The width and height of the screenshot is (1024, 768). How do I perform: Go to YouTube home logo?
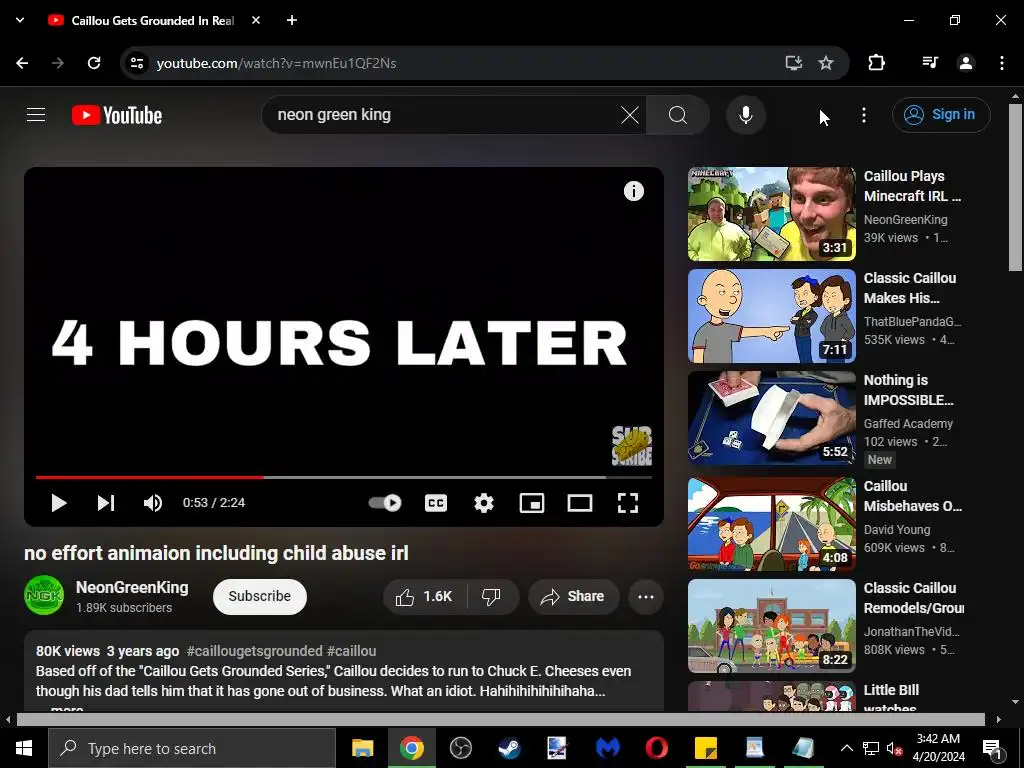pos(117,115)
